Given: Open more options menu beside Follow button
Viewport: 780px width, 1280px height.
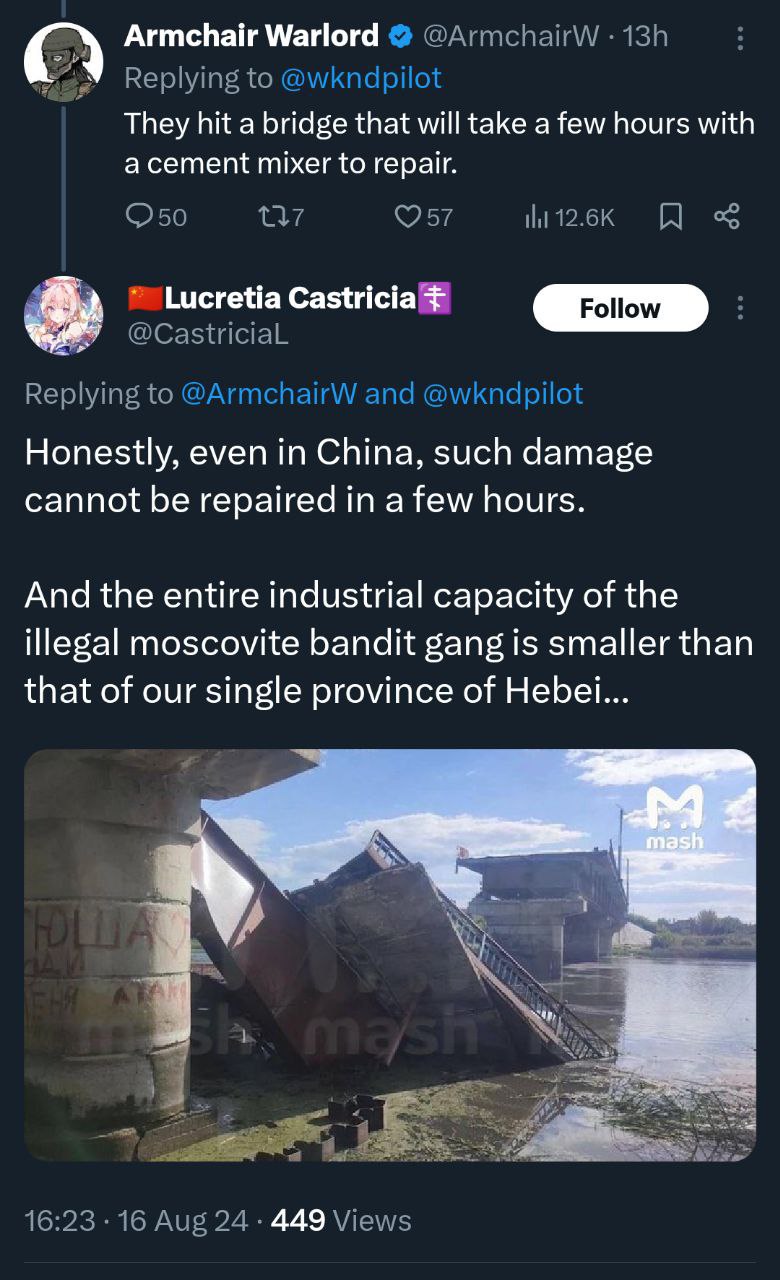Looking at the screenshot, I should (740, 308).
